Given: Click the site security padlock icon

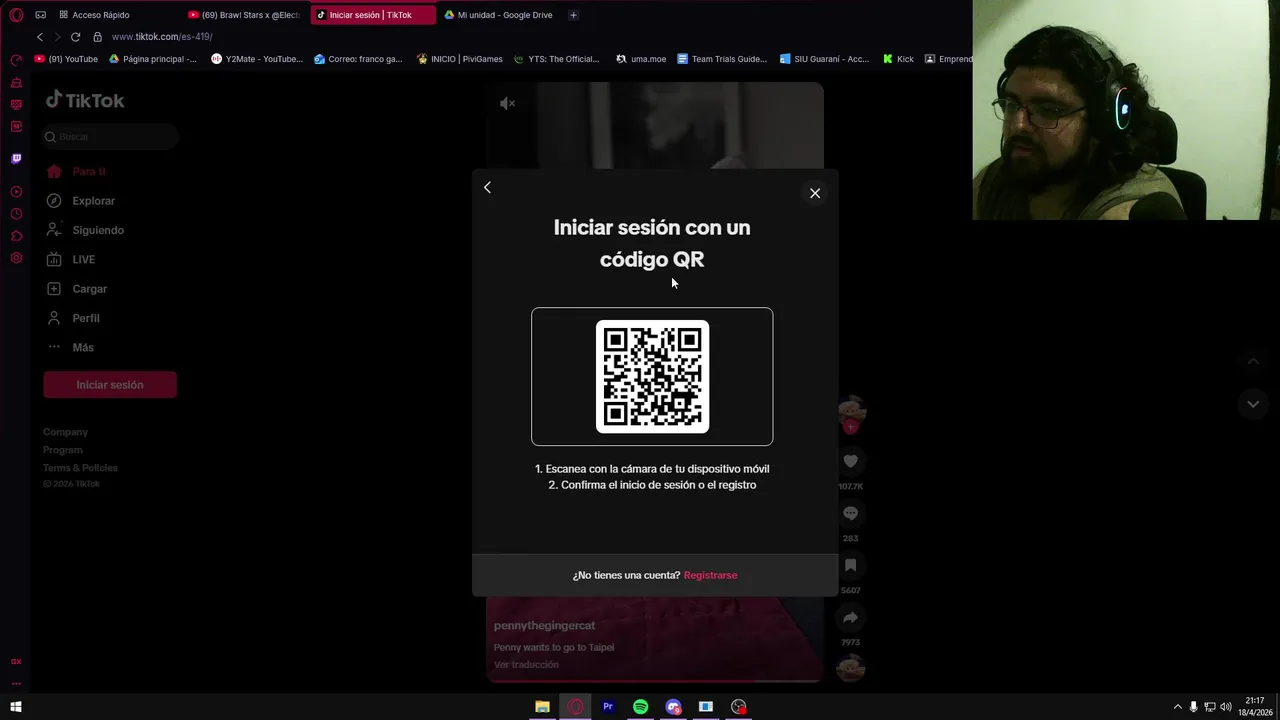Looking at the screenshot, I should coord(97,37).
